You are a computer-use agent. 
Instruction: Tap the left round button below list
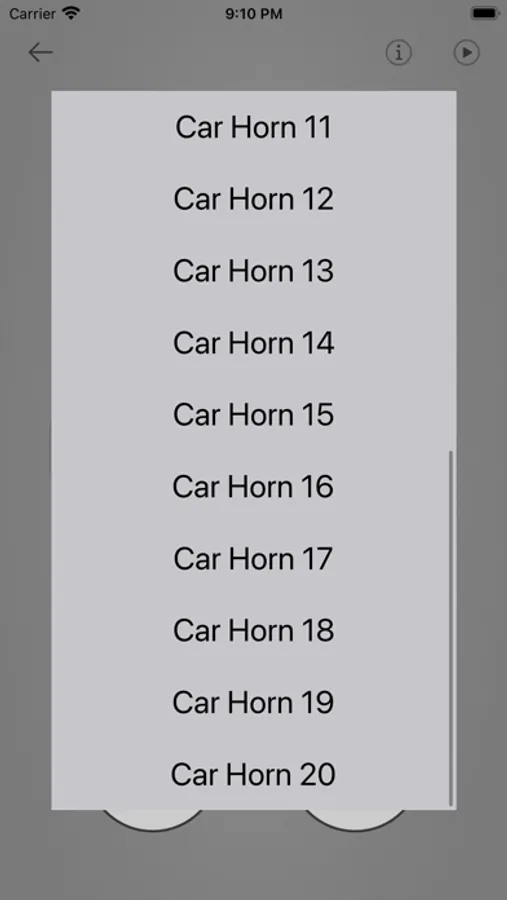pyautogui.click(x=153, y=820)
